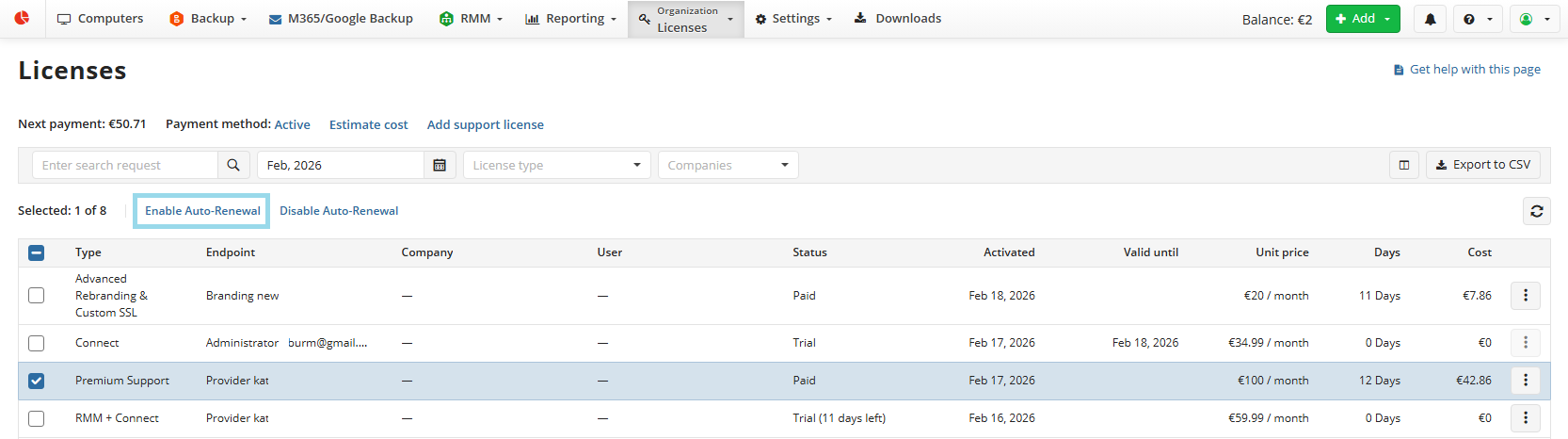Viewport: 1568px width, 439px height.
Task: Expand the green Add dropdown button
Action: [1362, 19]
